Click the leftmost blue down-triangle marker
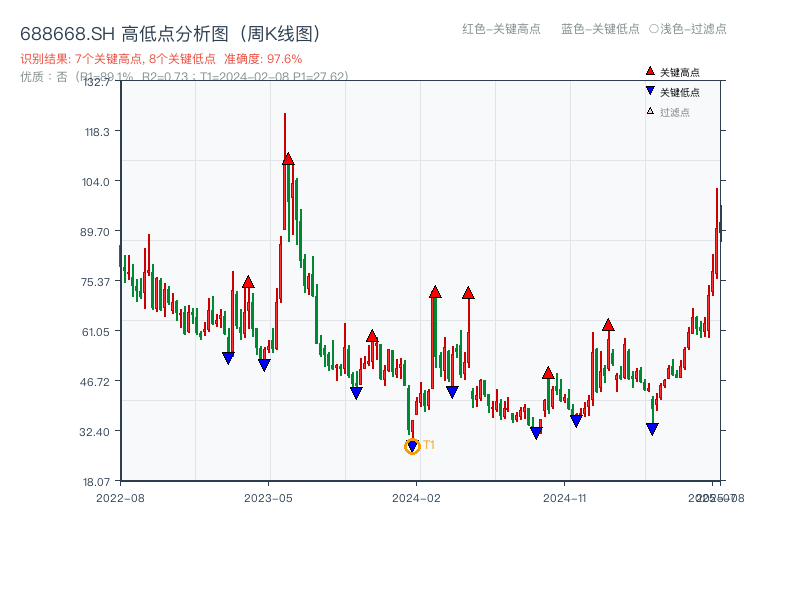The width and height of the screenshot is (800, 600). (x=228, y=356)
